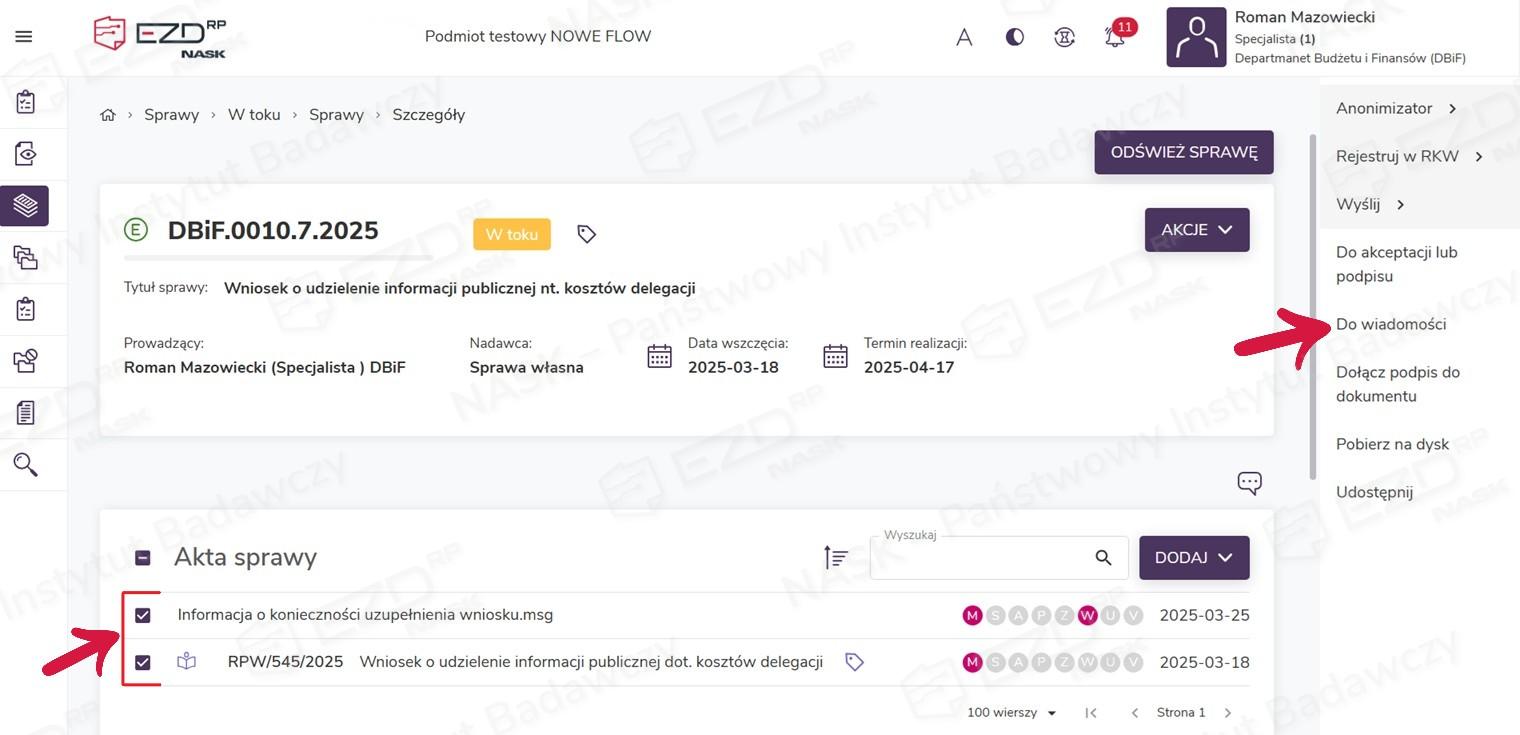Open the search magnifier in left sidebar
This screenshot has width=1520, height=735.
[x=25, y=464]
